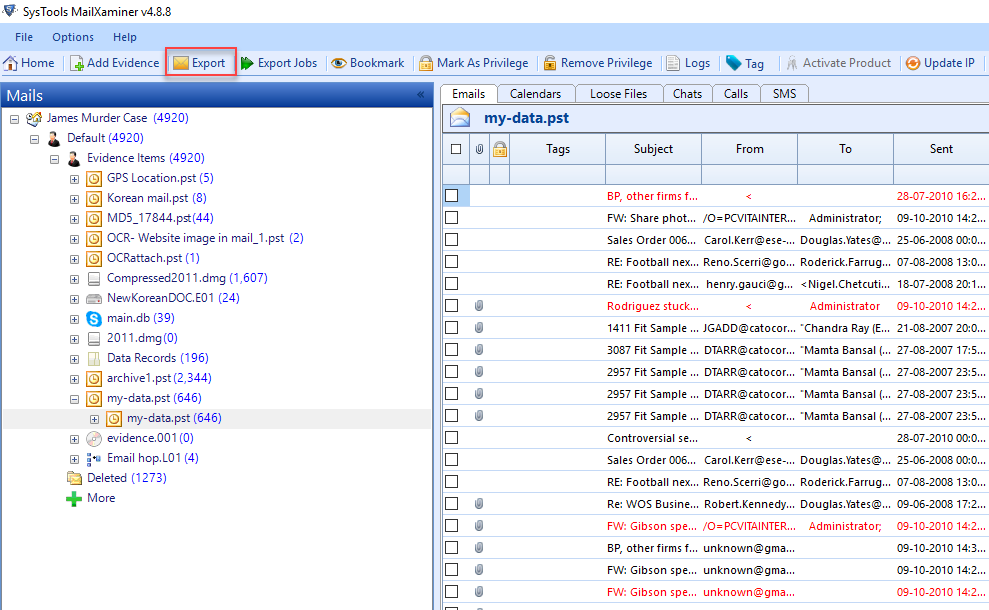Expand Korean mail.pst node
This screenshot has width=989, height=610.
coord(74,199)
